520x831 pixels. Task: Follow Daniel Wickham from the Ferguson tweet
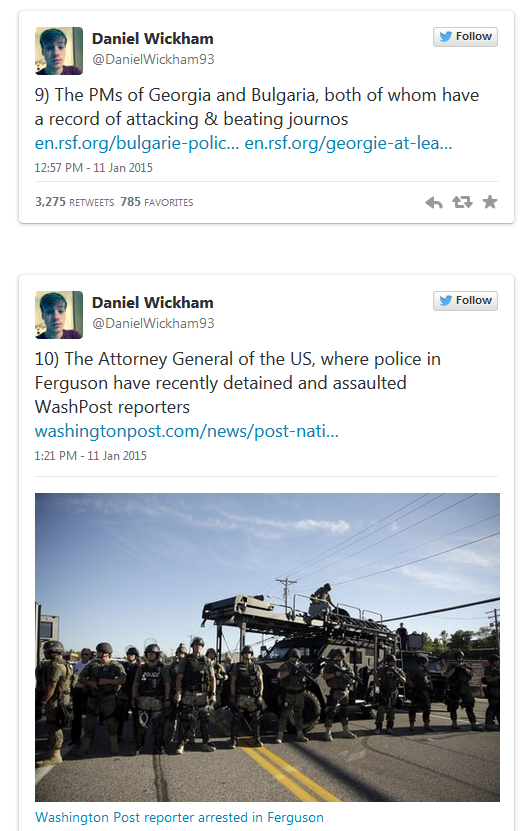(x=465, y=300)
